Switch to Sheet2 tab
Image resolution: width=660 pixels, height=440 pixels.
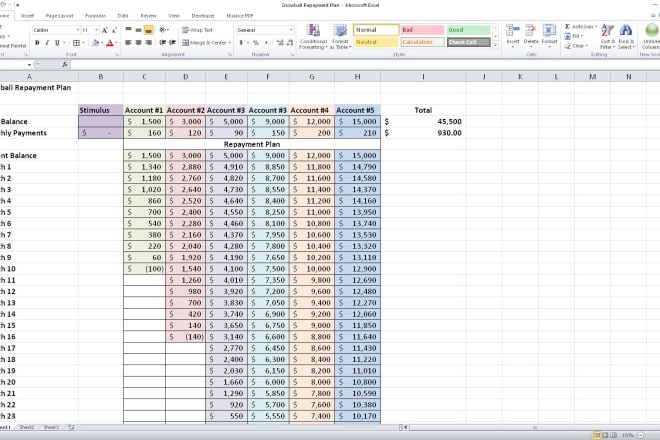point(27,427)
